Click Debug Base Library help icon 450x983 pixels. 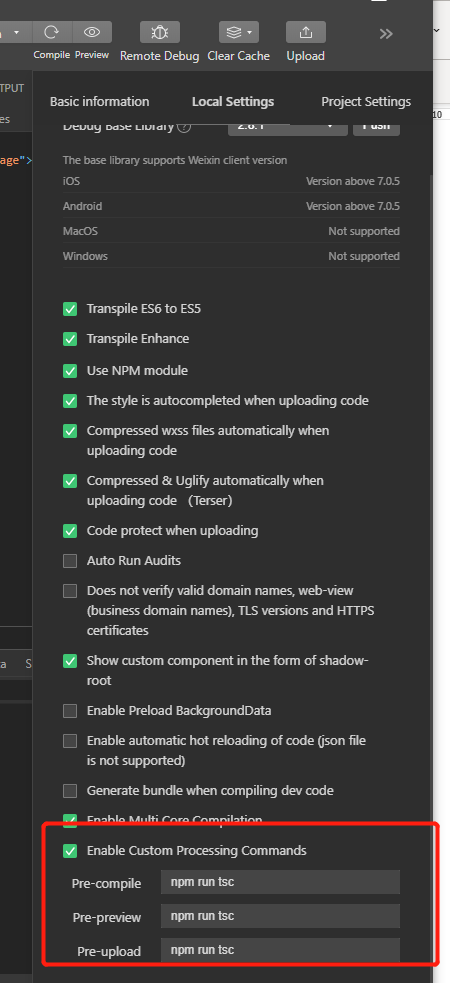tap(184, 127)
